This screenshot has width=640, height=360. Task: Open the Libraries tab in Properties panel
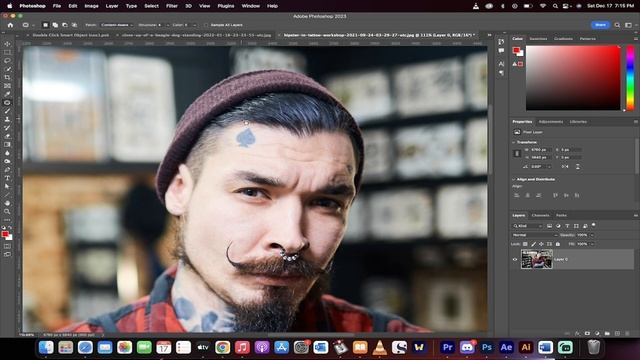click(578, 122)
